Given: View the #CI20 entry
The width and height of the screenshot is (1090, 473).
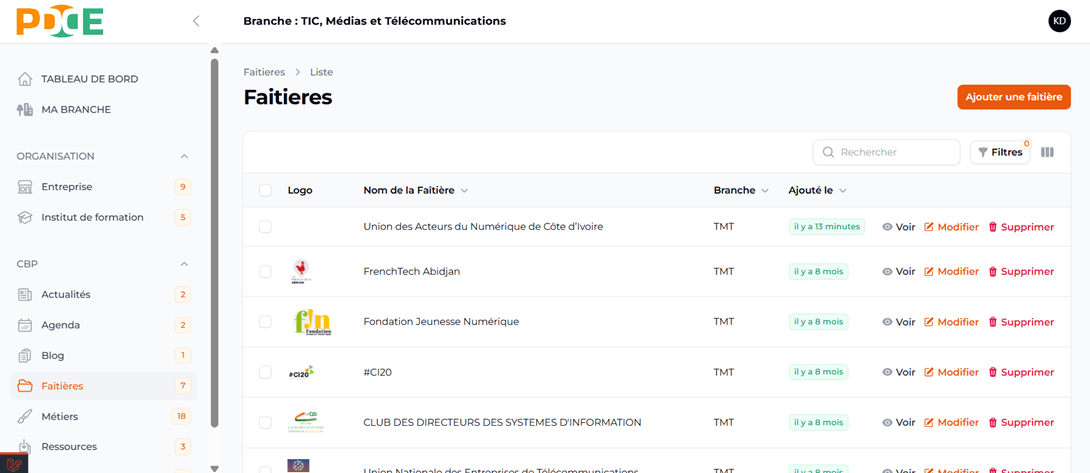Looking at the screenshot, I should 899,372.
